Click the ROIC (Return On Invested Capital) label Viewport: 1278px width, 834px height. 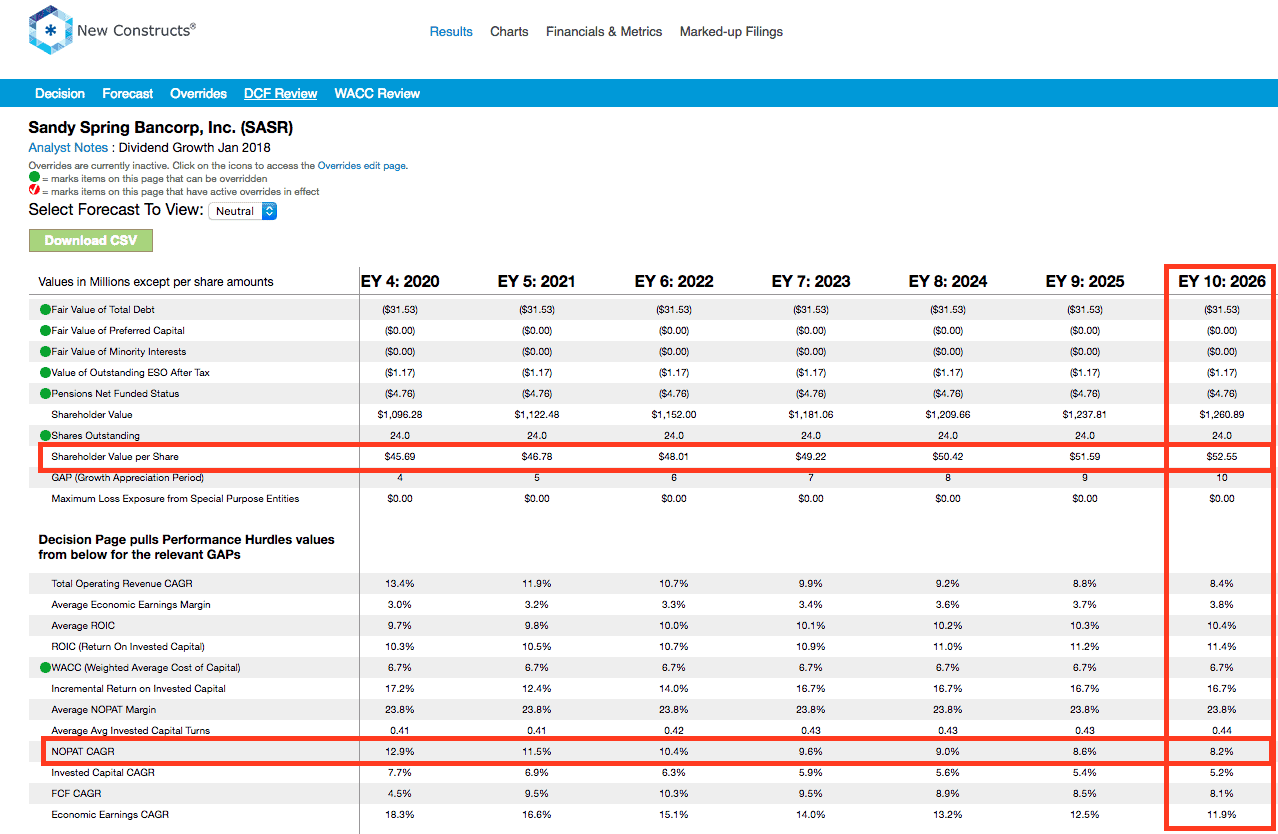click(128, 647)
